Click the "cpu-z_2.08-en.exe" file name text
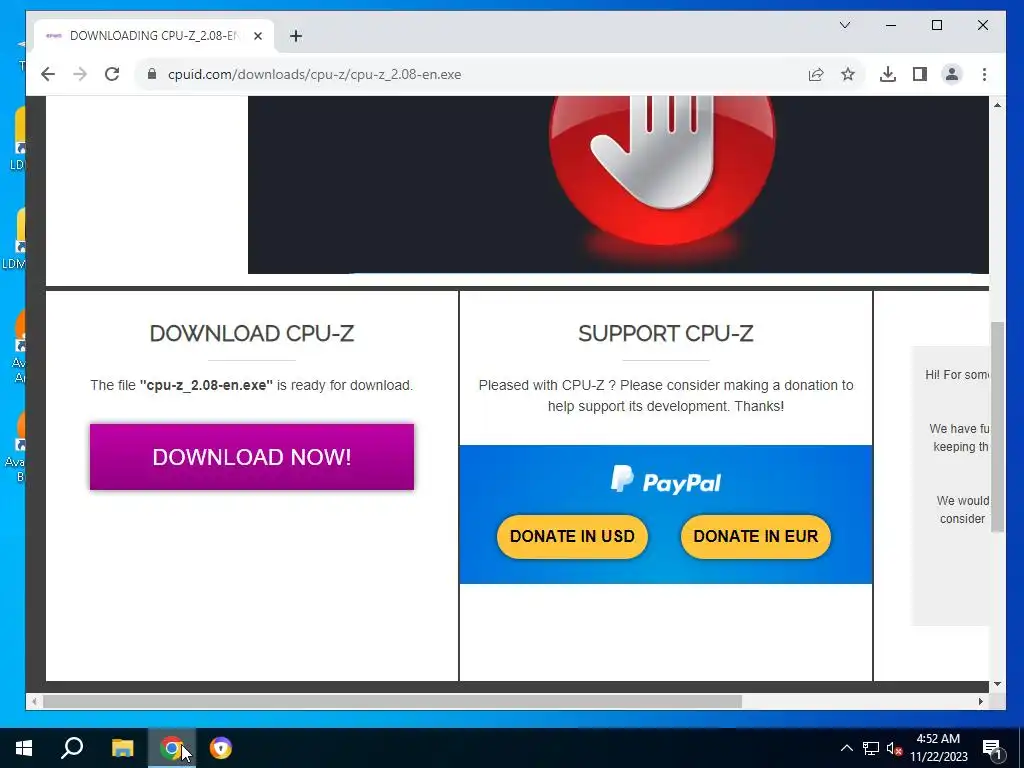The width and height of the screenshot is (1024, 768). point(206,385)
